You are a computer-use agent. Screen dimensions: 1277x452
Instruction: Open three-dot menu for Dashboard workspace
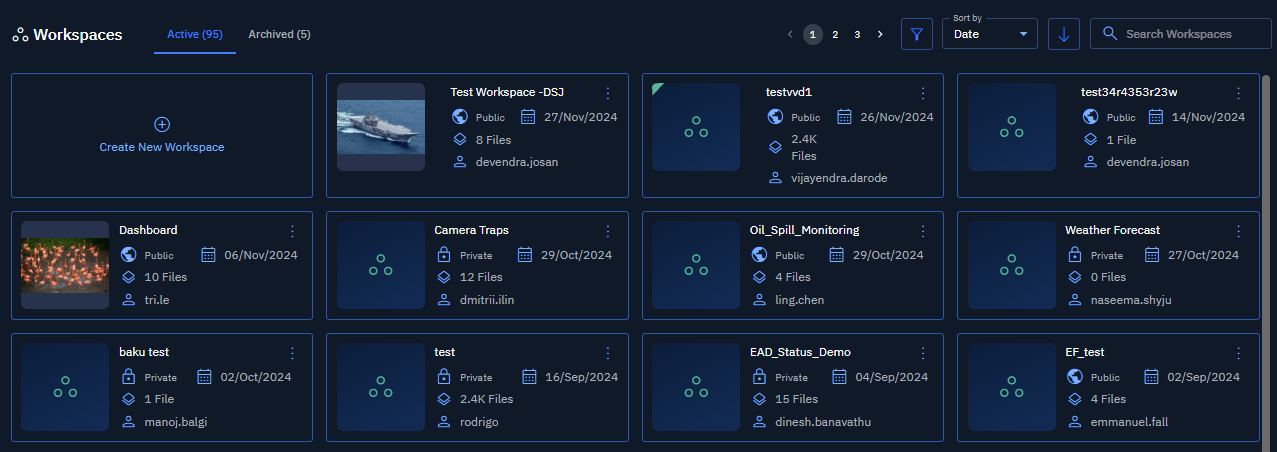pos(292,230)
